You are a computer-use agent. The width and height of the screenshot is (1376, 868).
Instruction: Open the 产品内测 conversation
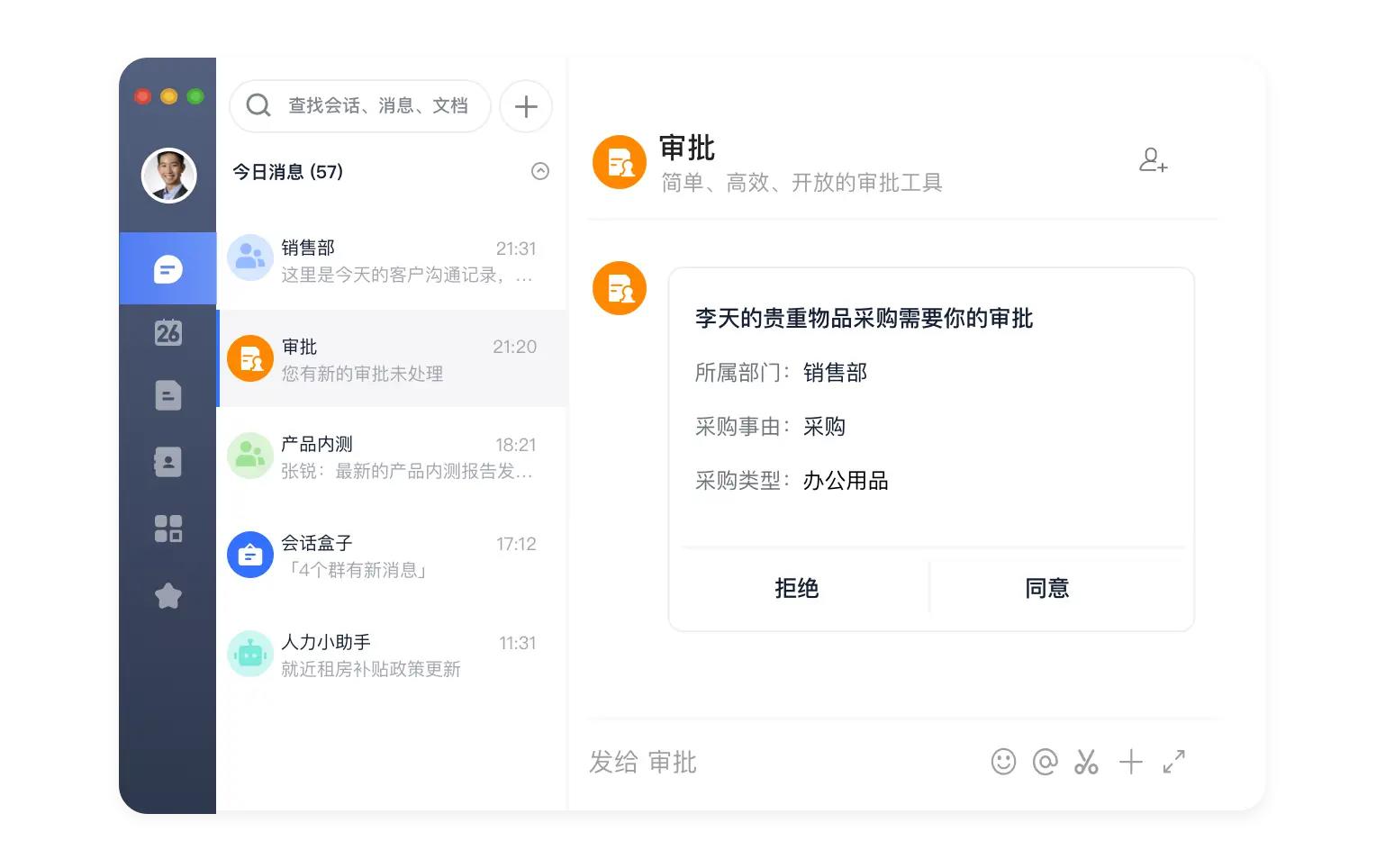pos(392,457)
